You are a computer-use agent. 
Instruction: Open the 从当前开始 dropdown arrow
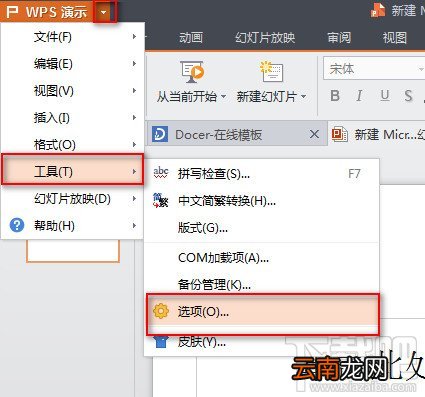pyautogui.click(x=223, y=97)
